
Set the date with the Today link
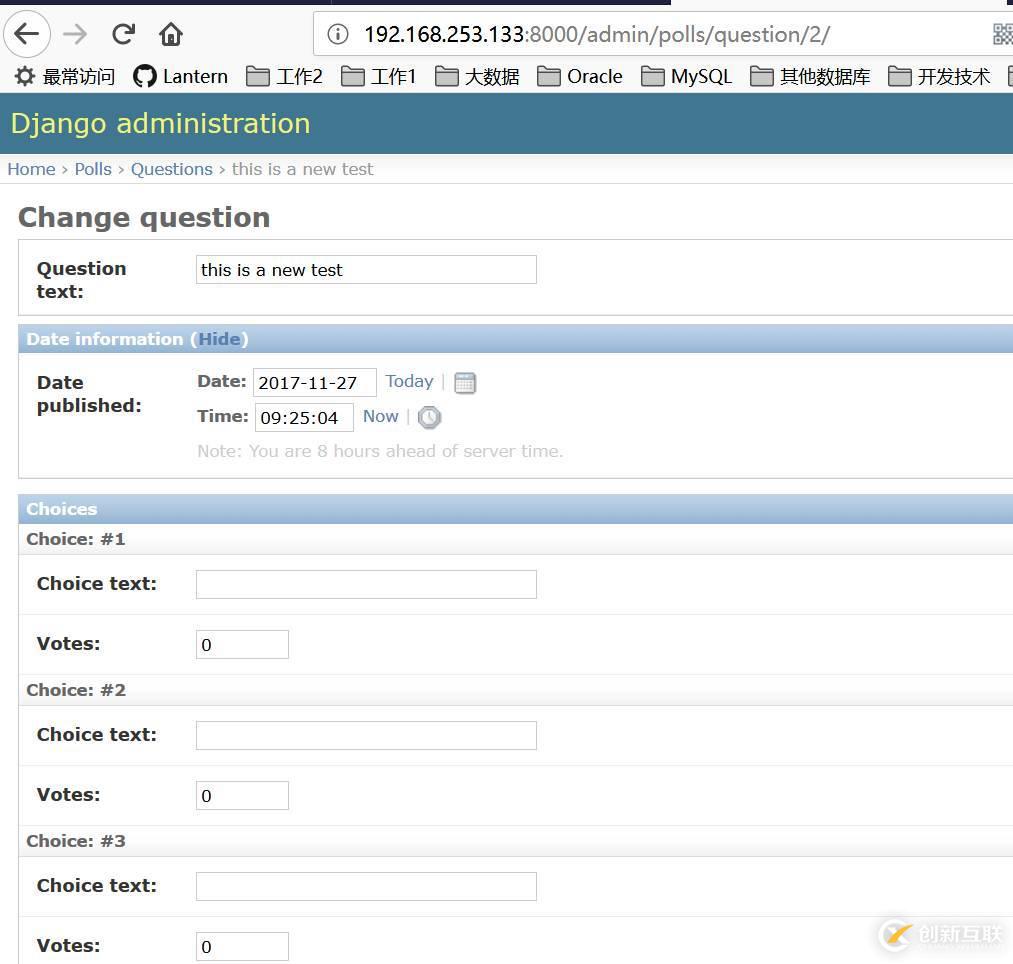409,381
